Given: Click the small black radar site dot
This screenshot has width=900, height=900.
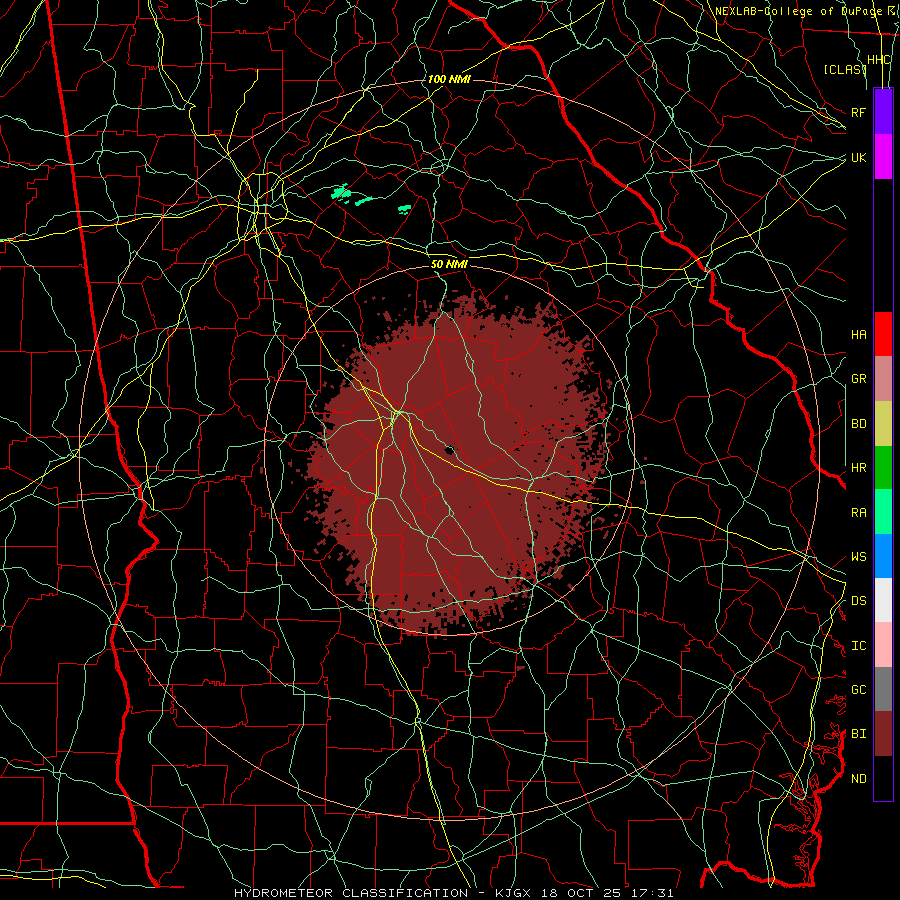Looking at the screenshot, I should (x=450, y=450).
